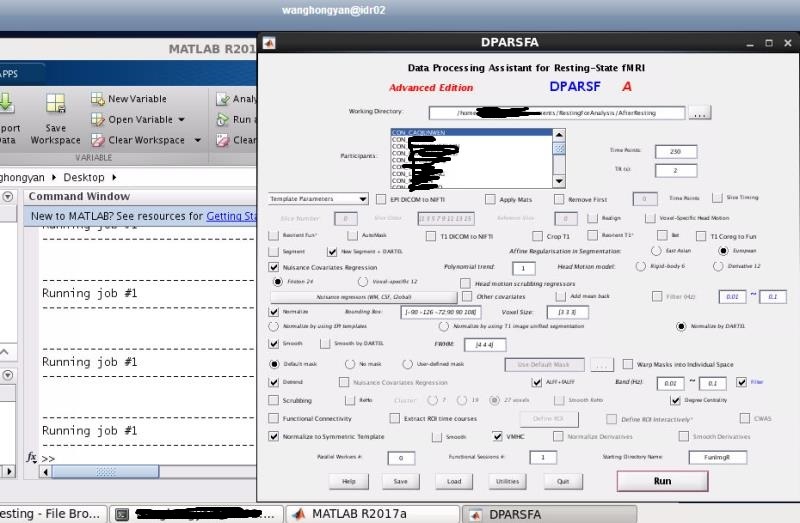The image size is (800, 523).
Task: Click the Voxel Size input field
Action: pos(567,312)
